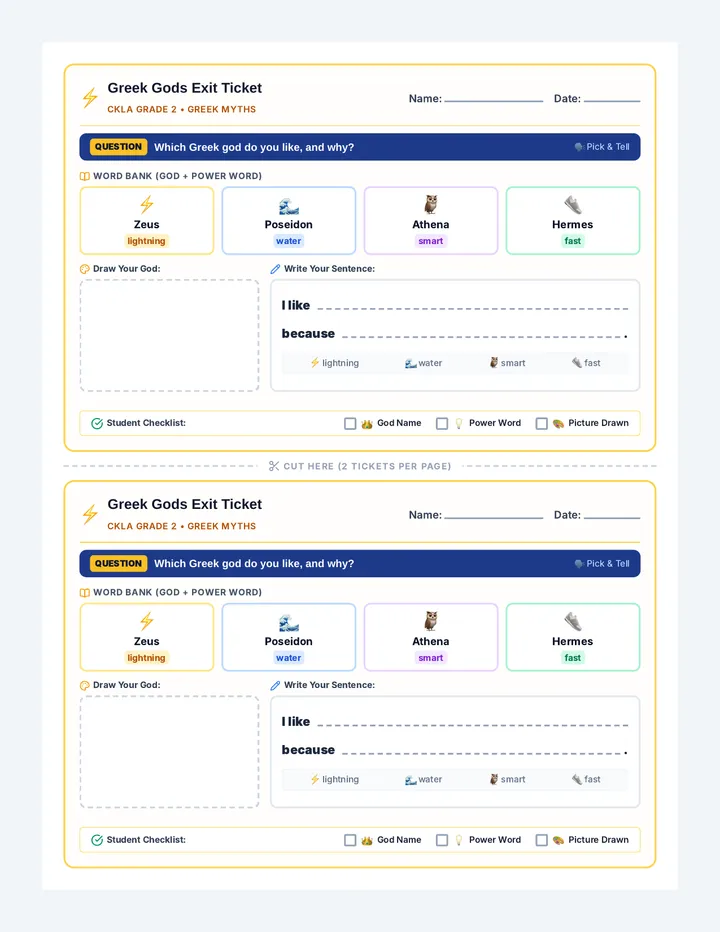Click the book icon beside bottom Word Bank

[84, 593]
